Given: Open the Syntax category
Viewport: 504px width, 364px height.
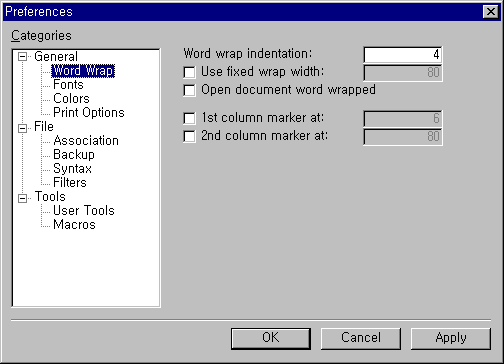Looking at the screenshot, I should coord(72,169).
